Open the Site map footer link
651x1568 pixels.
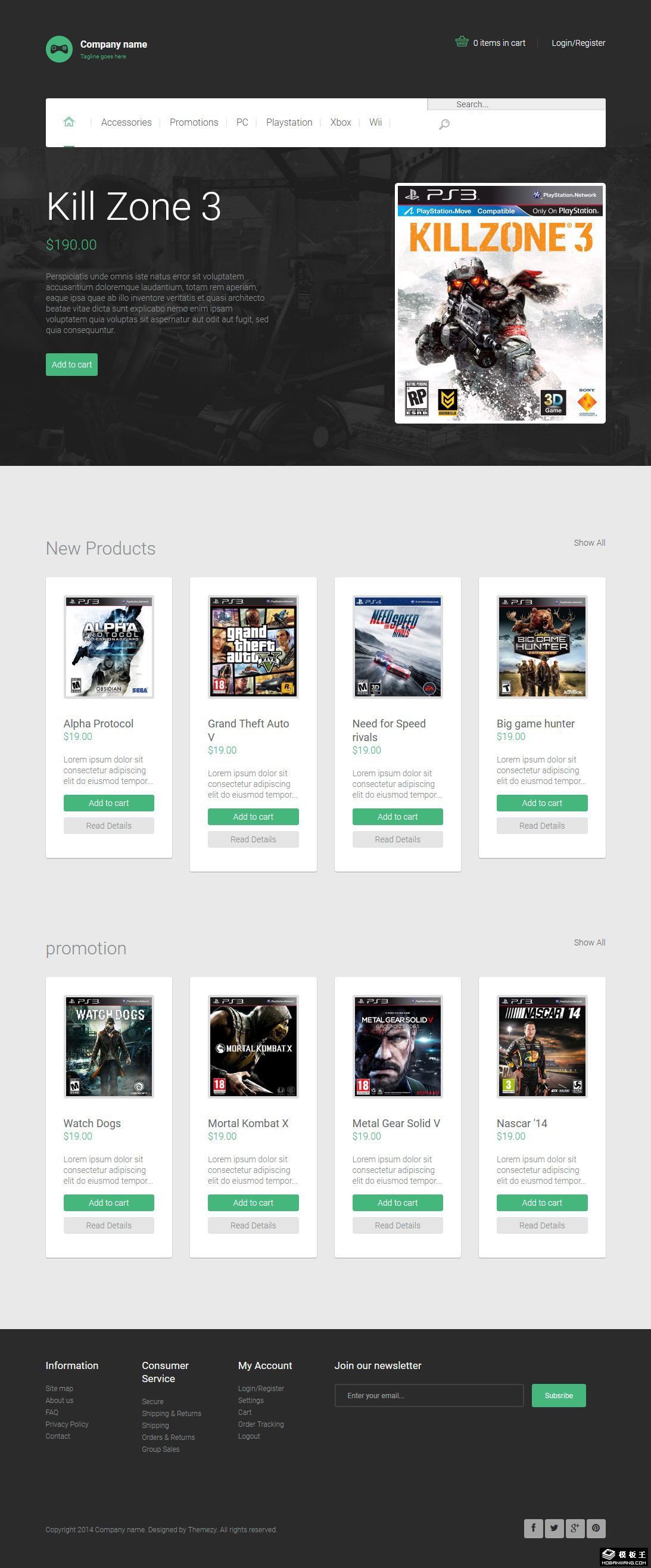pos(59,1389)
